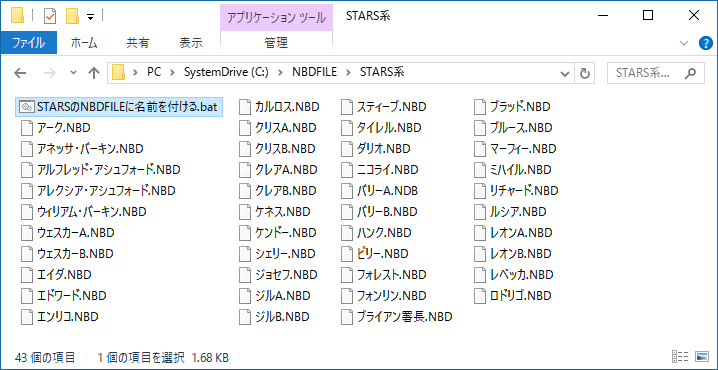Click SystemDrive (C:) in the breadcrumb

coord(226,72)
